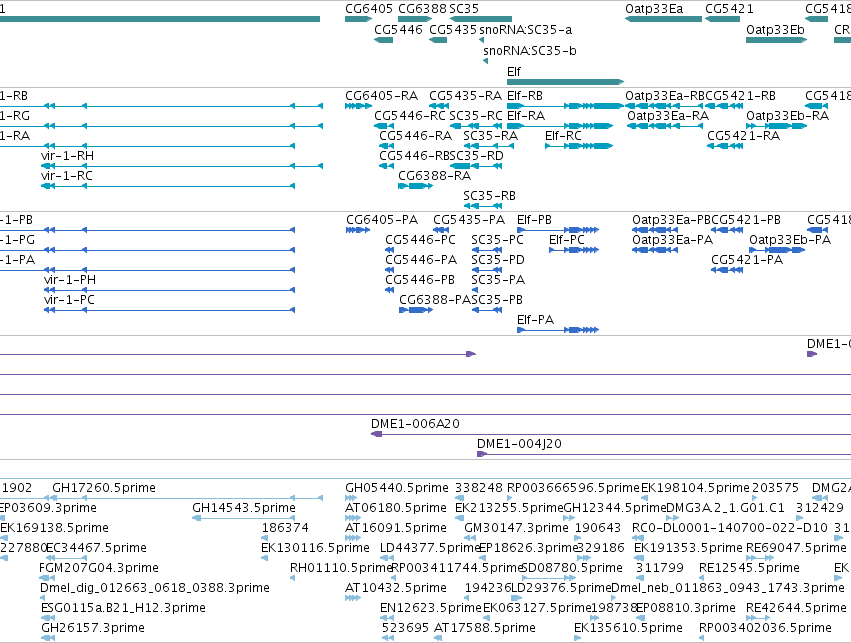Select the CG6388 gene label

pyautogui.click(x=422, y=9)
